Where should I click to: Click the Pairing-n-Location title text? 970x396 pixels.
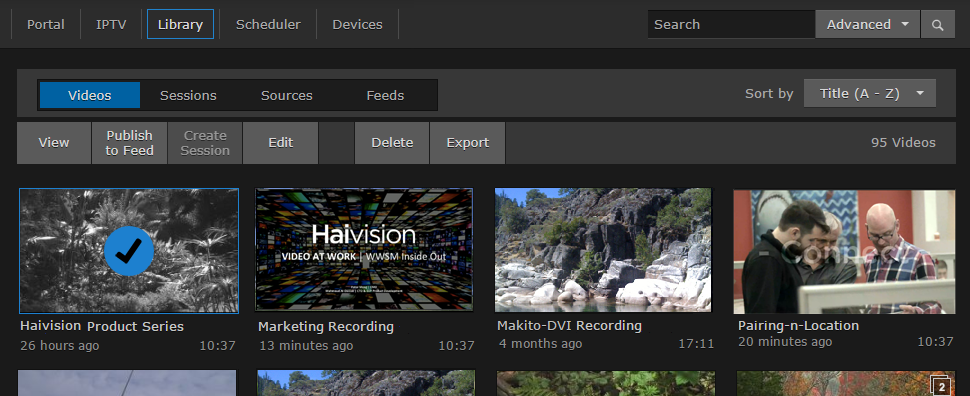pos(798,325)
